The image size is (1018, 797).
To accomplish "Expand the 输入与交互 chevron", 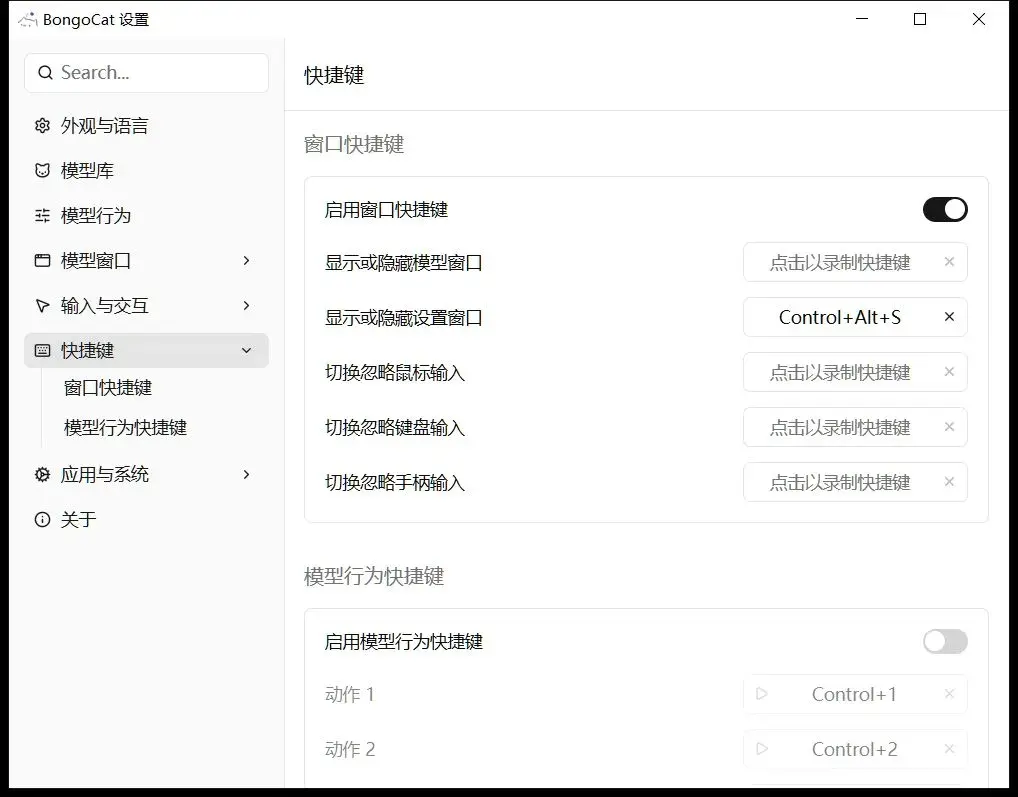I will pos(246,306).
